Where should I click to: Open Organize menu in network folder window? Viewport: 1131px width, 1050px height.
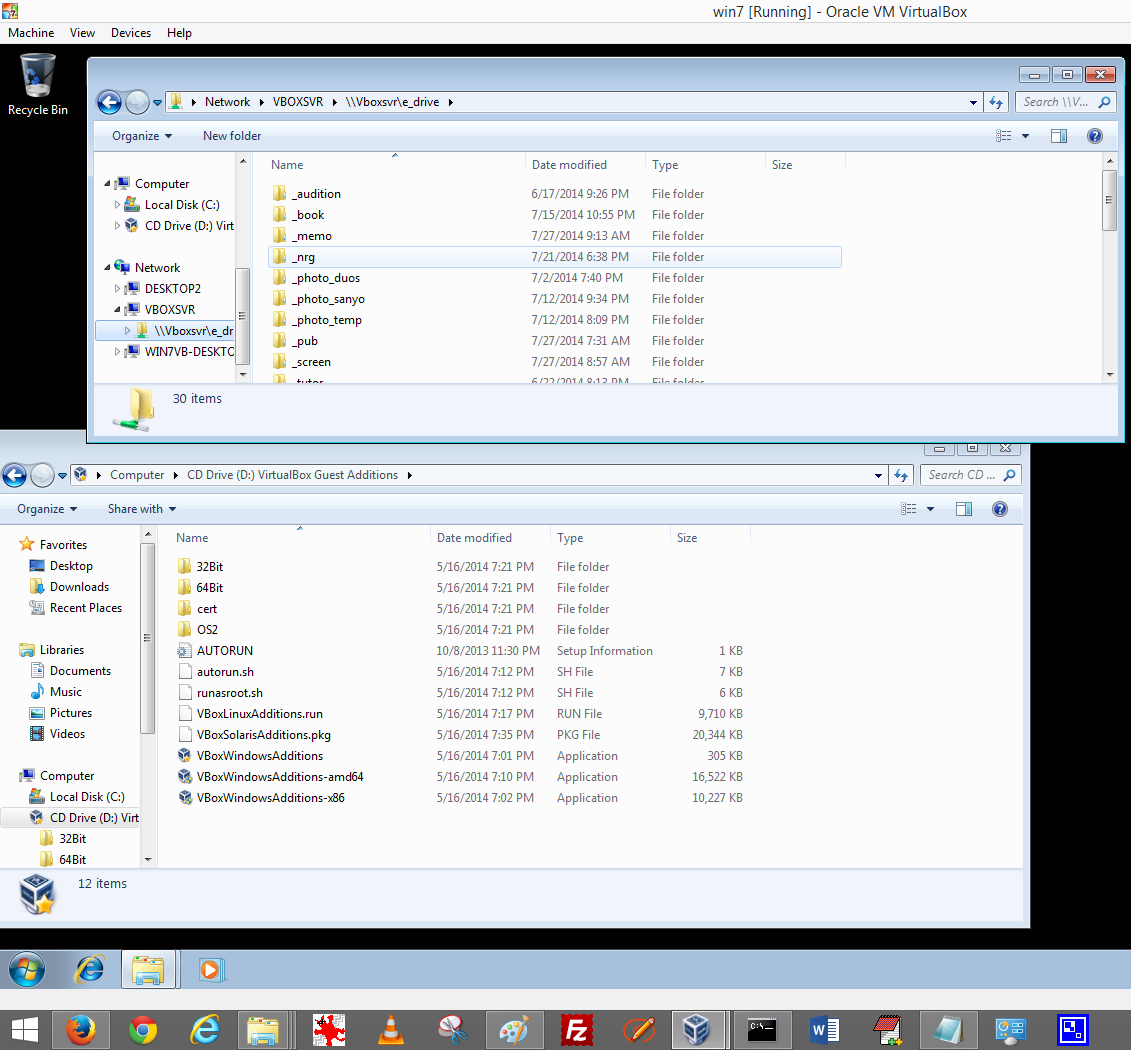[141, 136]
